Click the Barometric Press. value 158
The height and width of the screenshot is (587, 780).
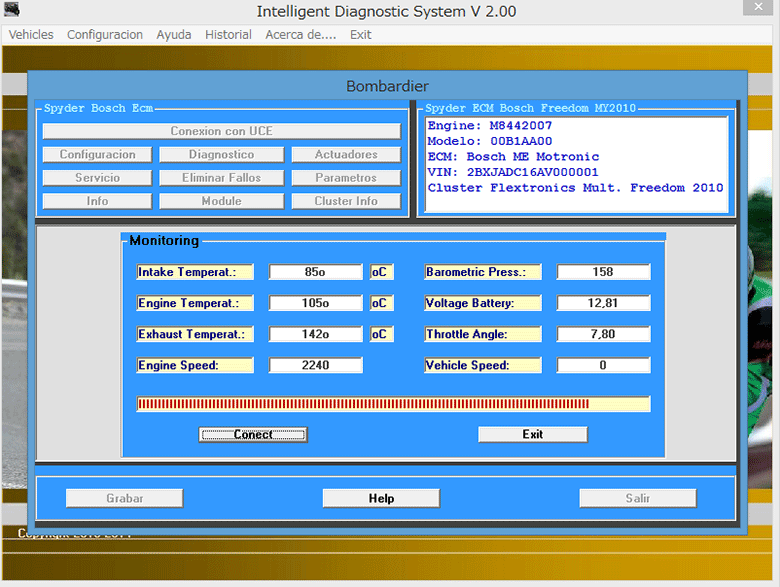pyautogui.click(x=603, y=272)
